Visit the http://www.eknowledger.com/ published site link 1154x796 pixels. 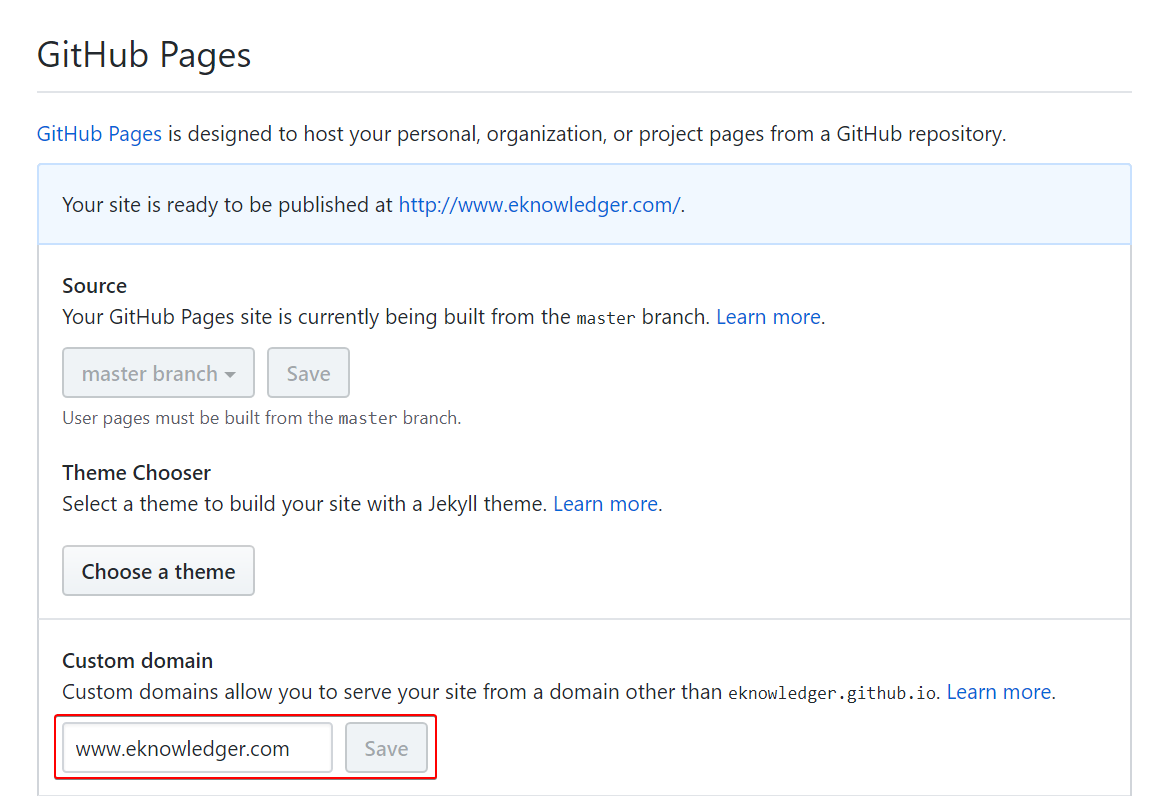(x=539, y=205)
